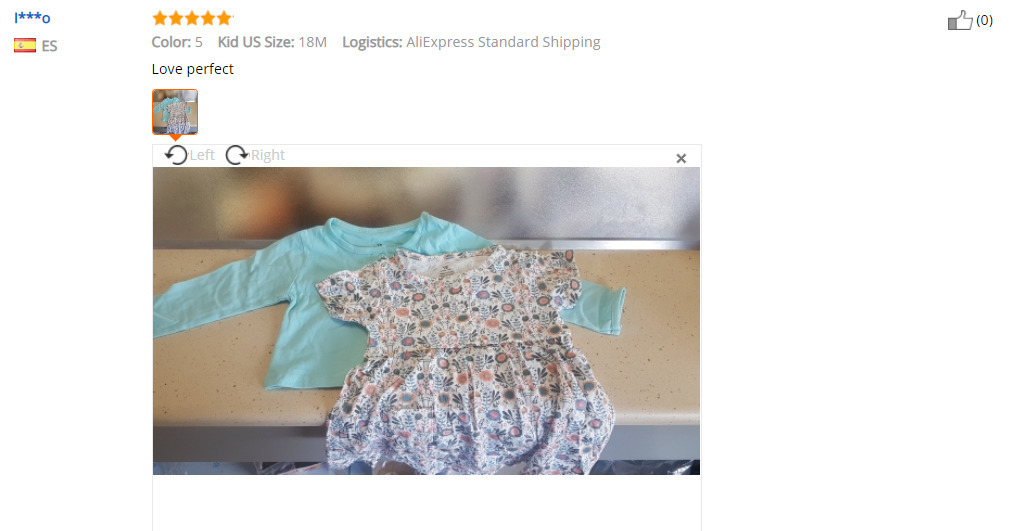
Task: Click the "Love perfect" review text
Action: 193,69
